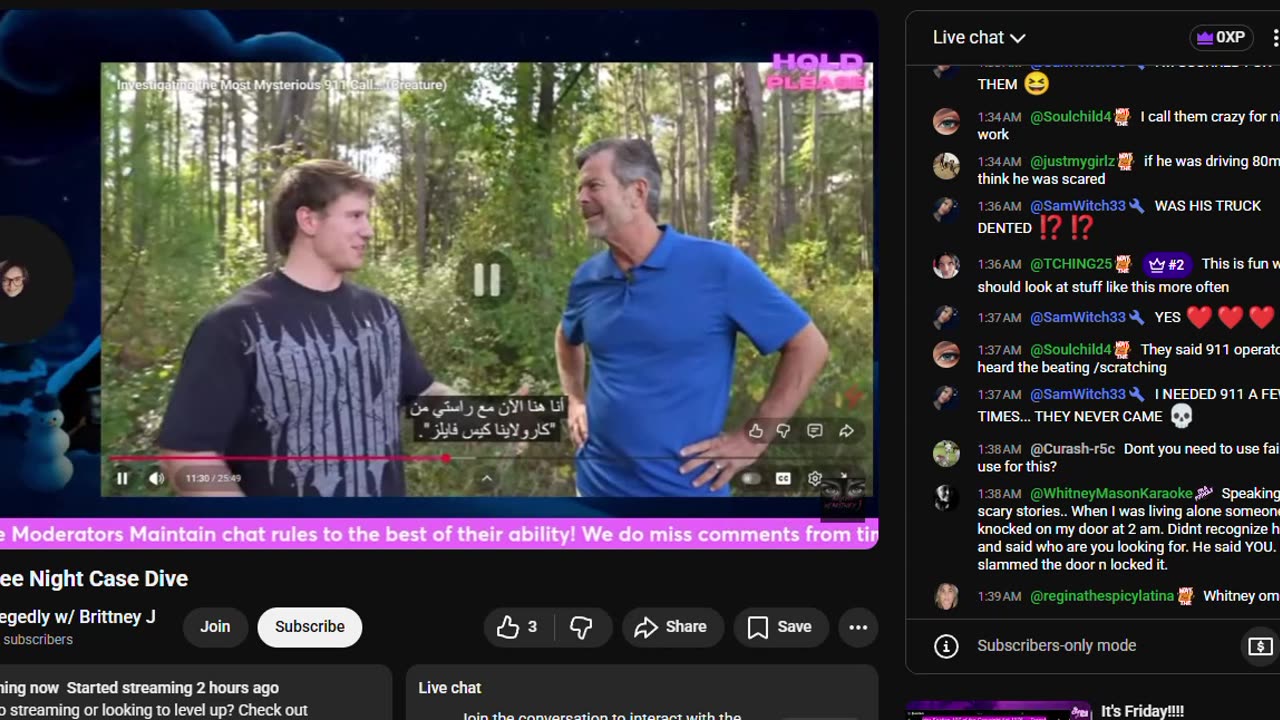Open the Share dialog for the stream

tap(672, 627)
